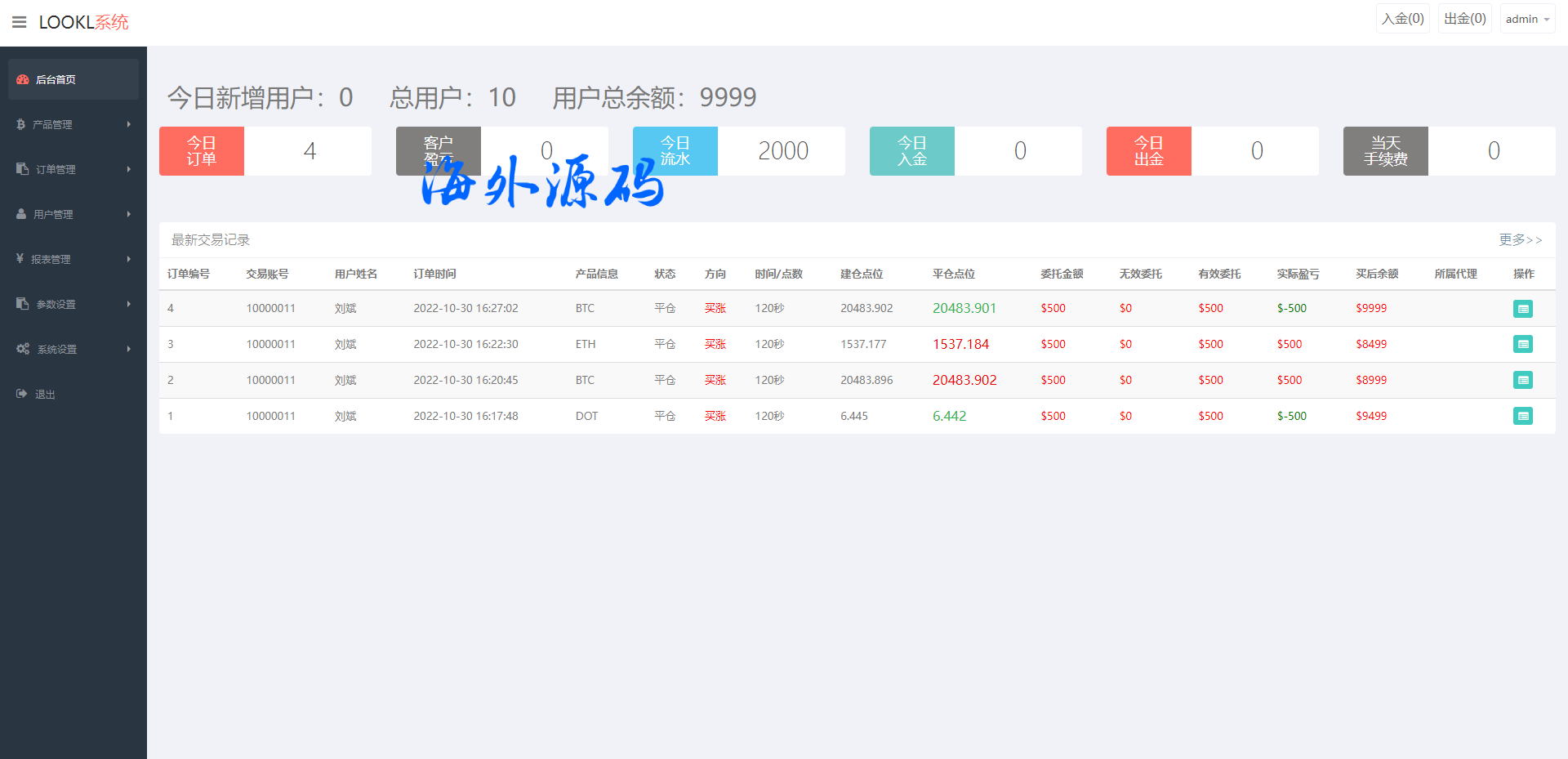Click the user icon for 用户管理
The width and height of the screenshot is (1568, 759).
pos(22,214)
